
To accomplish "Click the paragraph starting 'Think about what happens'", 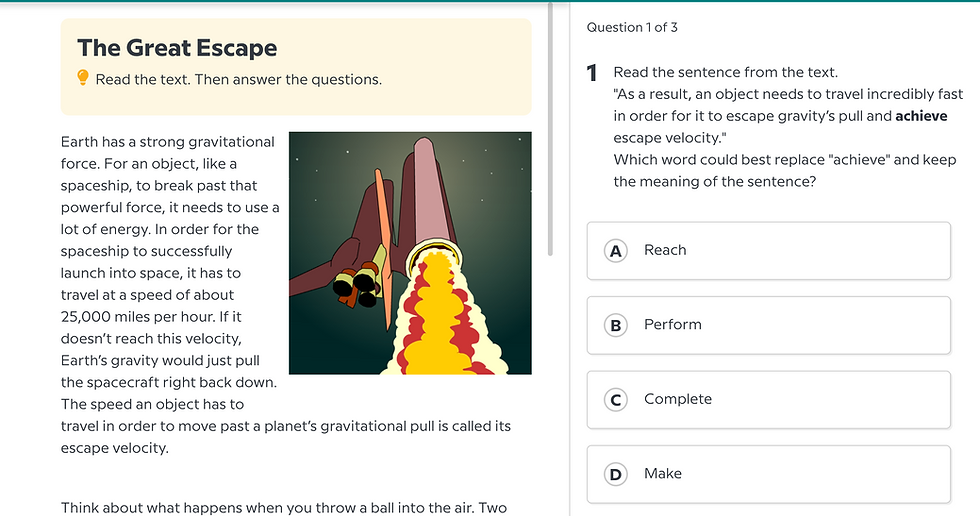I will point(284,508).
